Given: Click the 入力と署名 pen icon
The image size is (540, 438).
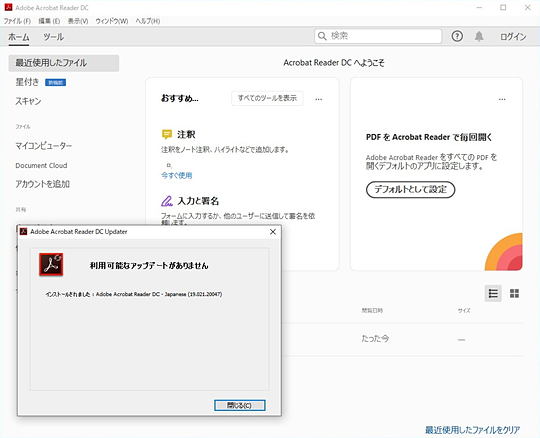Looking at the screenshot, I should click(167, 201).
